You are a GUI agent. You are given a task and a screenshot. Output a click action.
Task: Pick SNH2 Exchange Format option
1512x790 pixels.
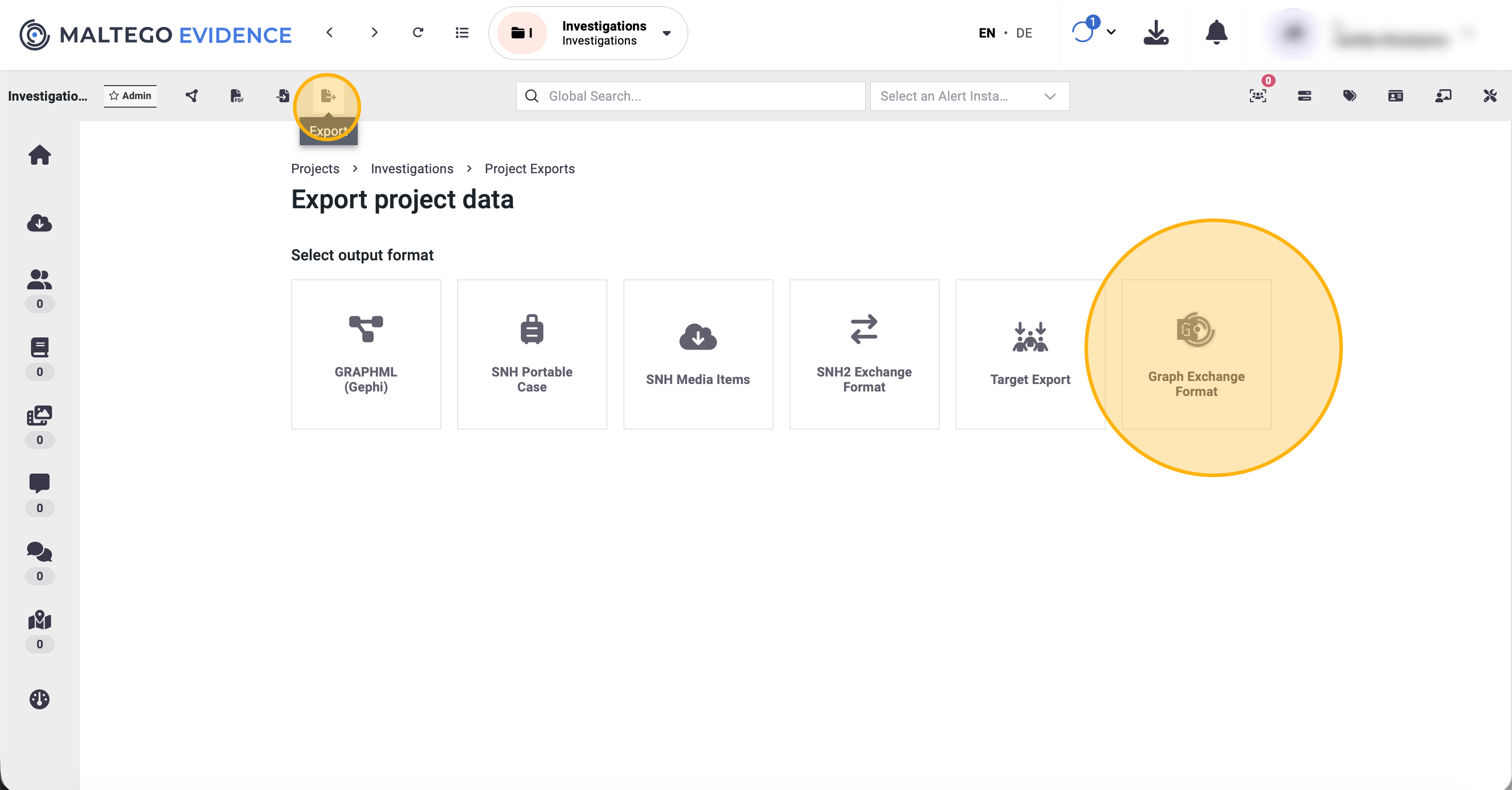864,354
